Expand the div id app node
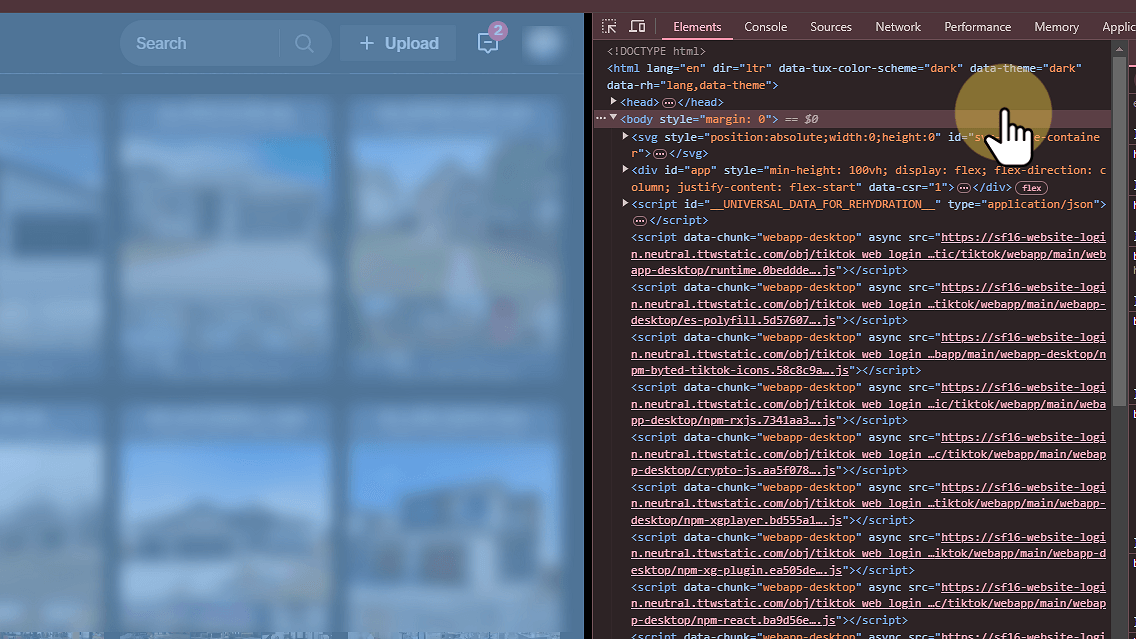The height and width of the screenshot is (639, 1136). click(625, 170)
